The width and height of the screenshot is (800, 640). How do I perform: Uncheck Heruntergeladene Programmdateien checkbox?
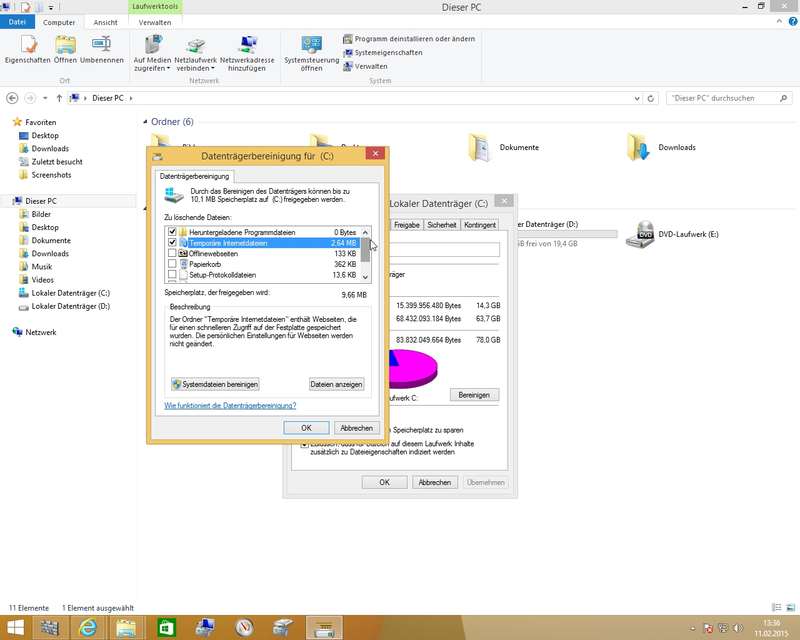[x=172, y=232]
